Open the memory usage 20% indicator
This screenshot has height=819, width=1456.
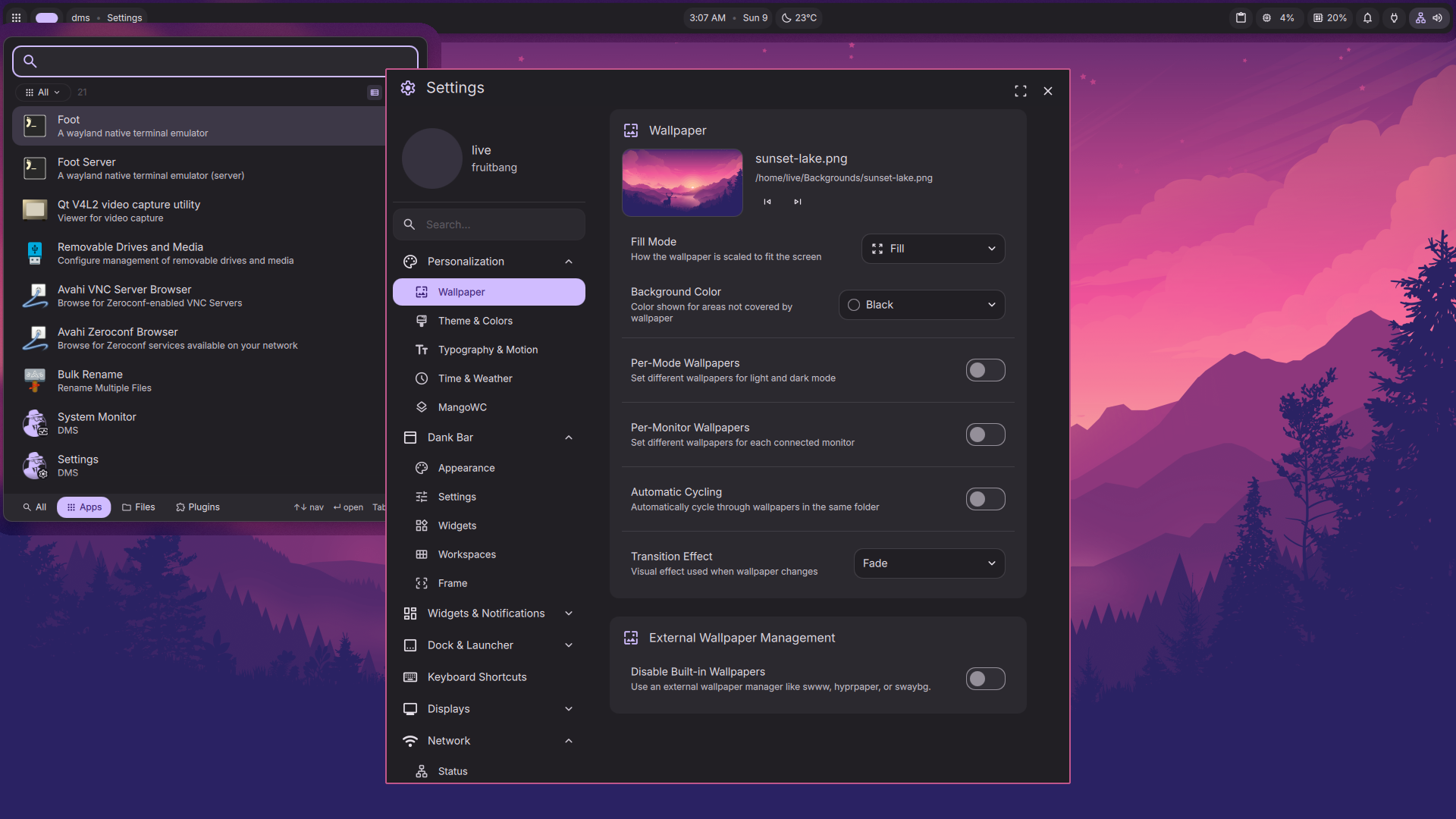point(1330,17)
